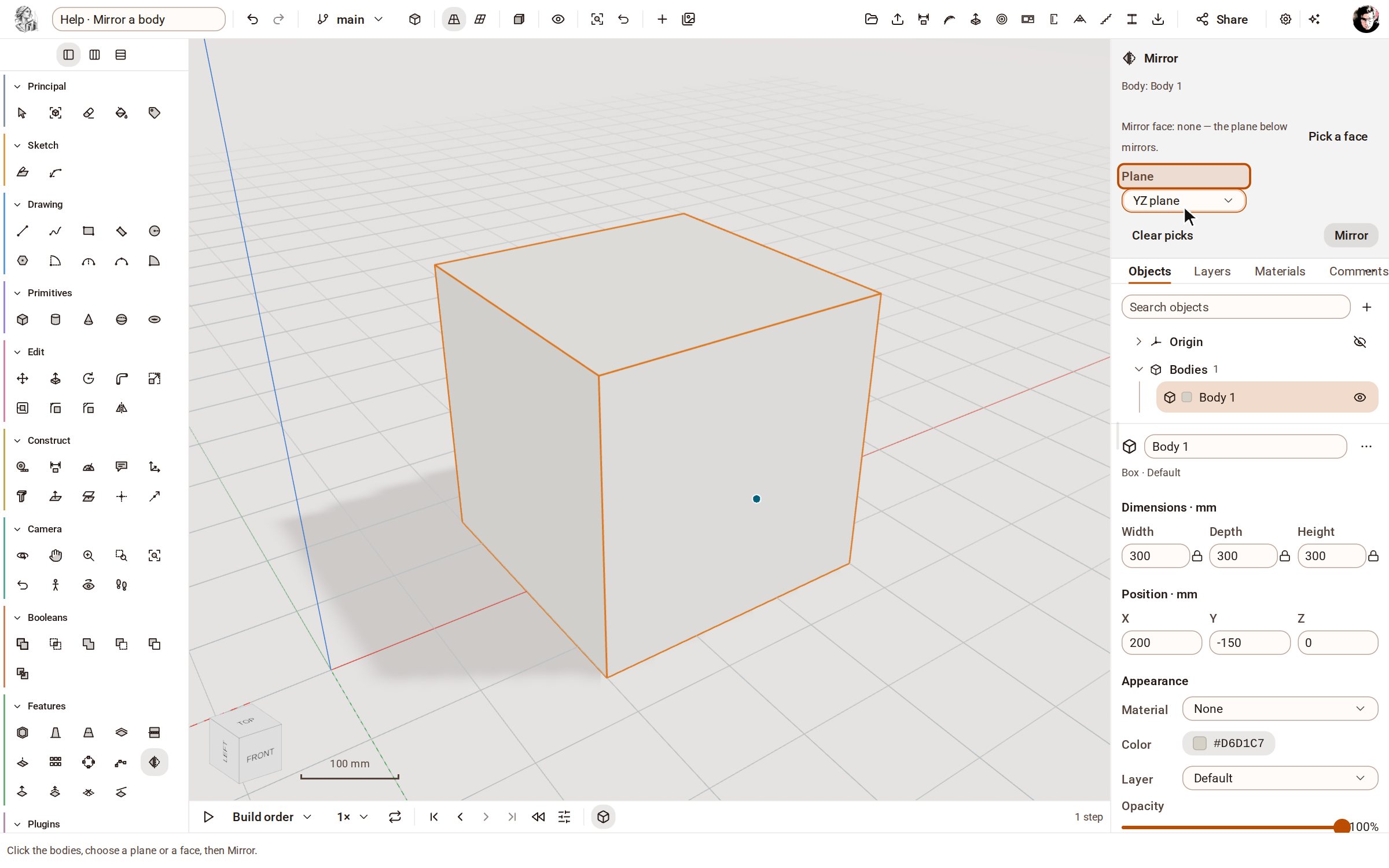Activate the Zoom magnifier camera tool

point(89,556)
